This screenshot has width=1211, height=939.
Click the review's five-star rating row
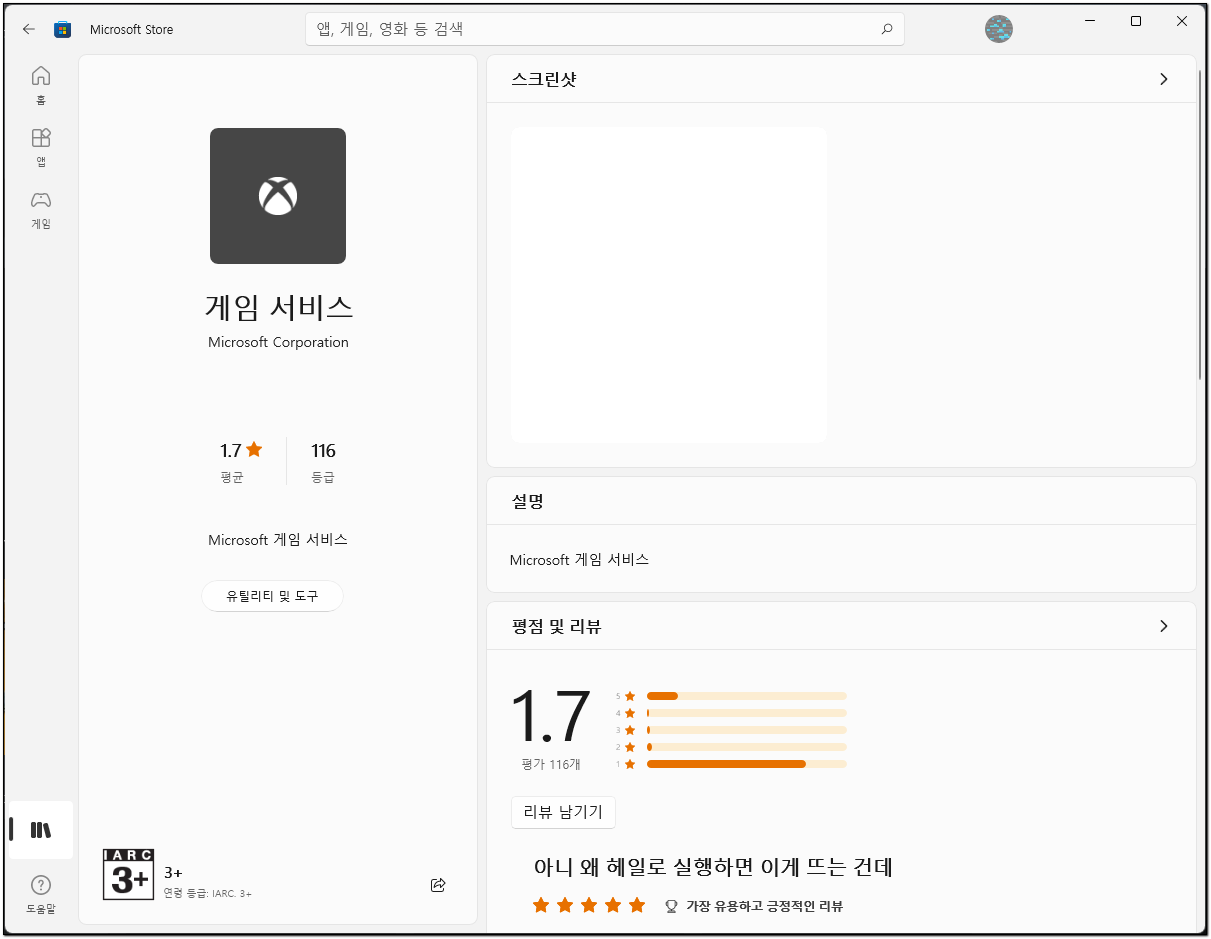tap(590, 906)
